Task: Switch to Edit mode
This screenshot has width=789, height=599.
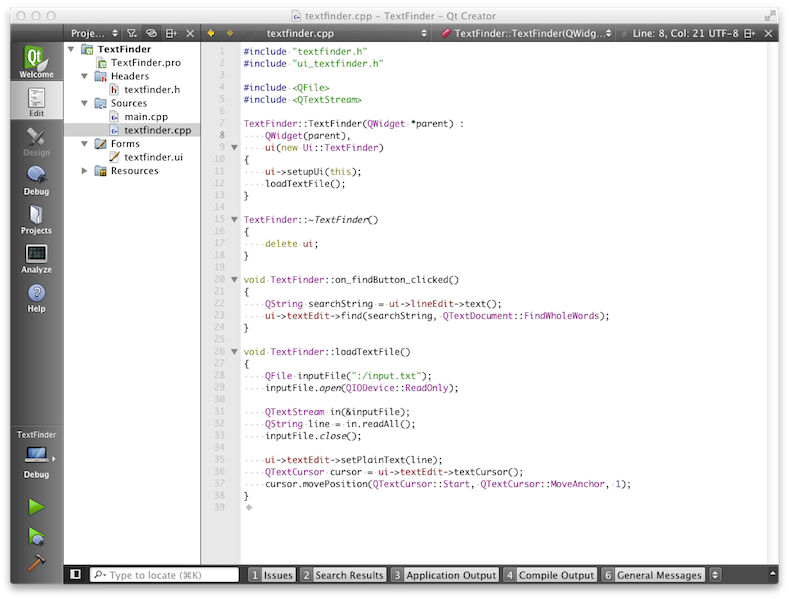Action: (x=36, y=101)
